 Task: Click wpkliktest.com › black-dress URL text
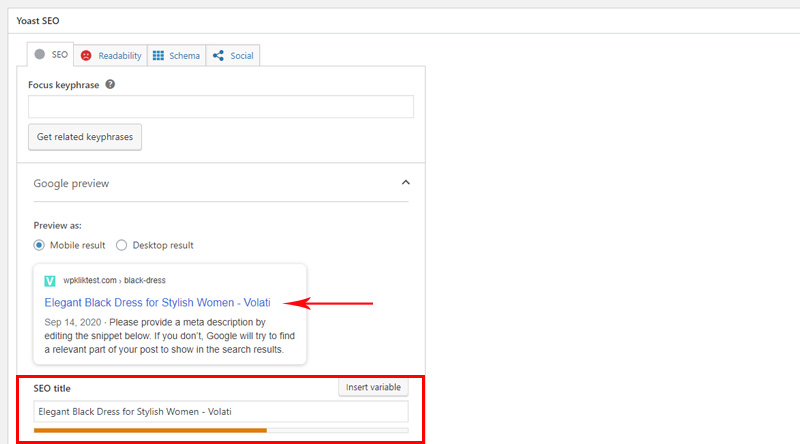pos(114,280)
